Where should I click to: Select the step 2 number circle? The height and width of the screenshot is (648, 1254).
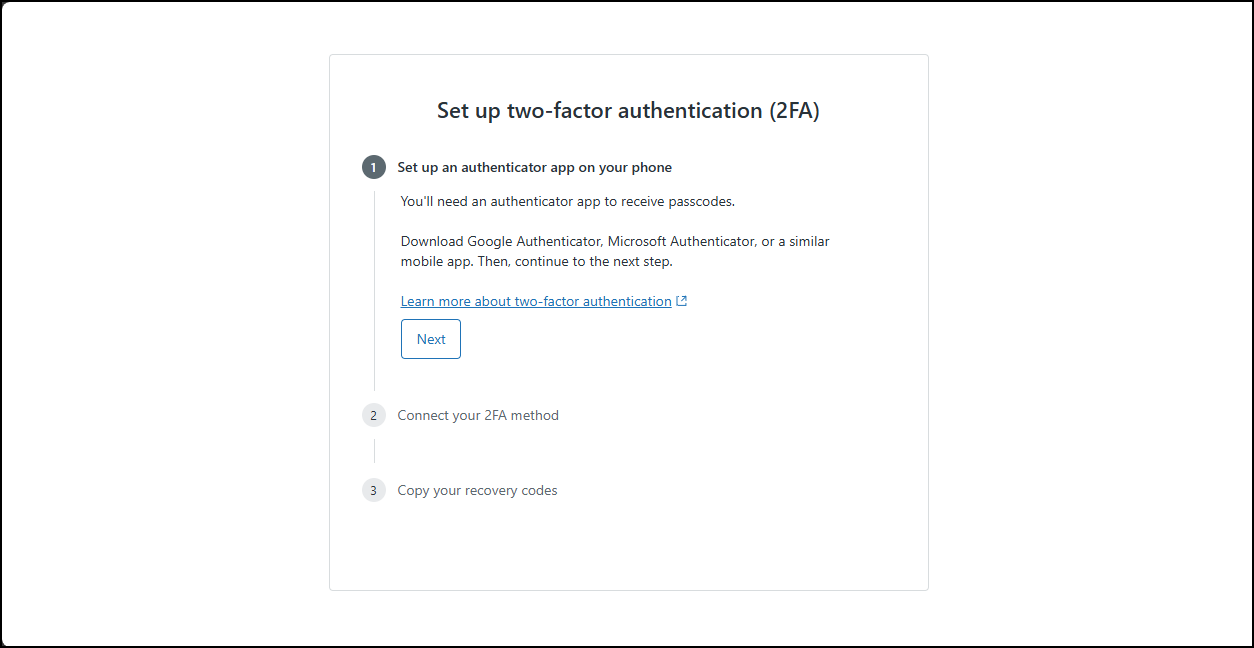pos(374,415)
